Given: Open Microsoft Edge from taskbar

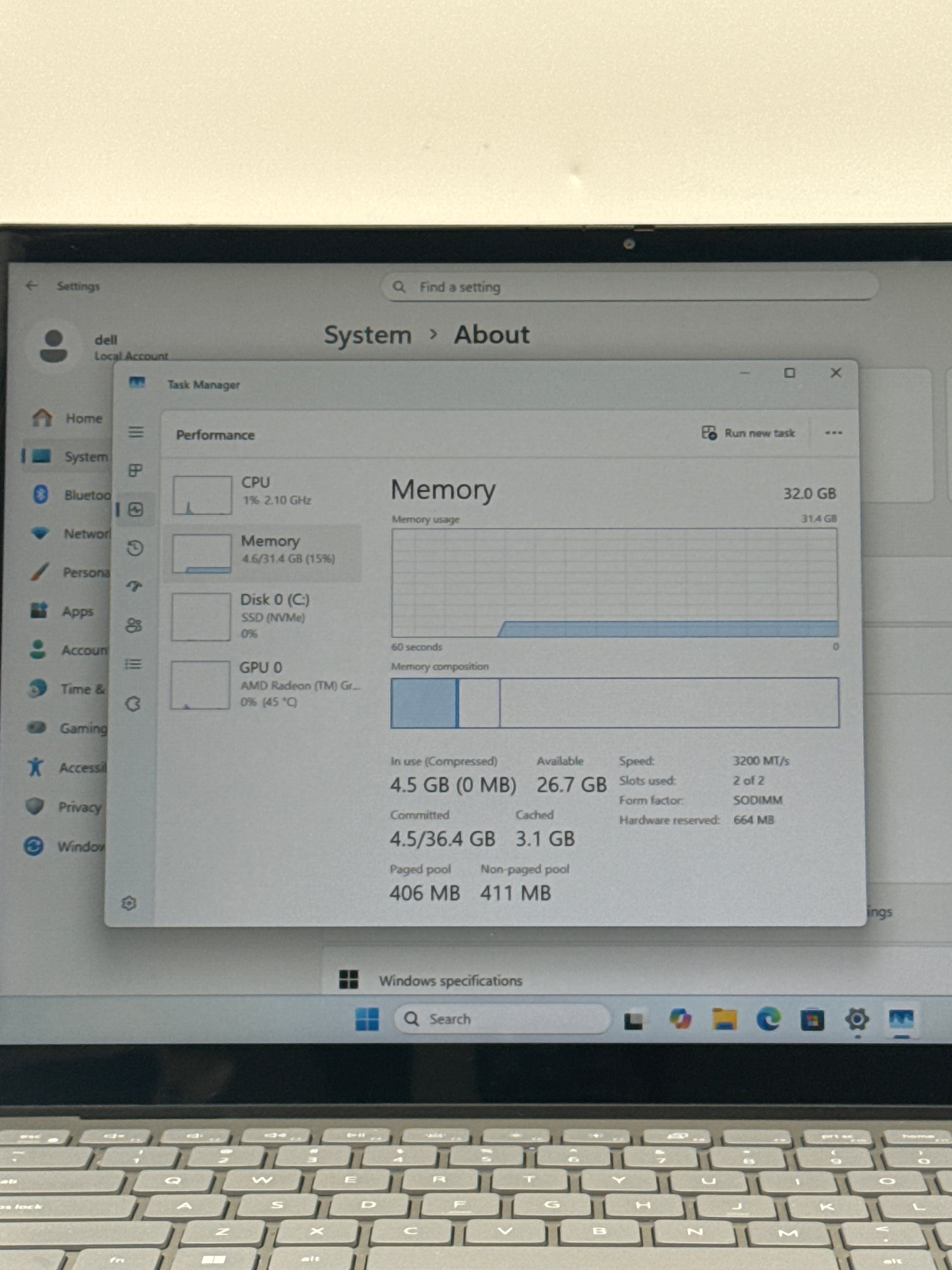Looking at the screenshot, I should click(x=769, y=1019).
